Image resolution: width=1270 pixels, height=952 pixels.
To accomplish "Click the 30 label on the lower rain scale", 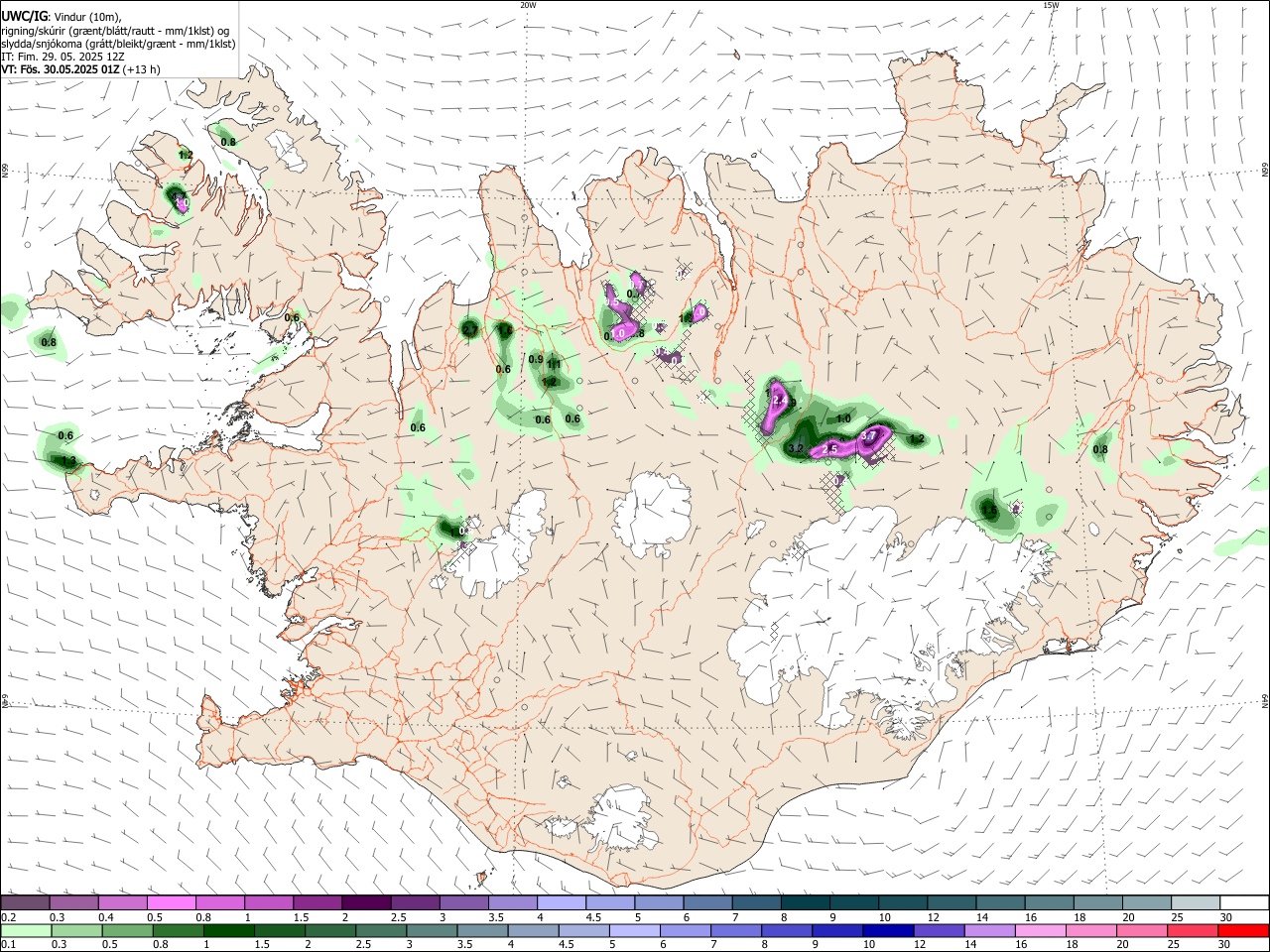I will [x=1222, y=945].
